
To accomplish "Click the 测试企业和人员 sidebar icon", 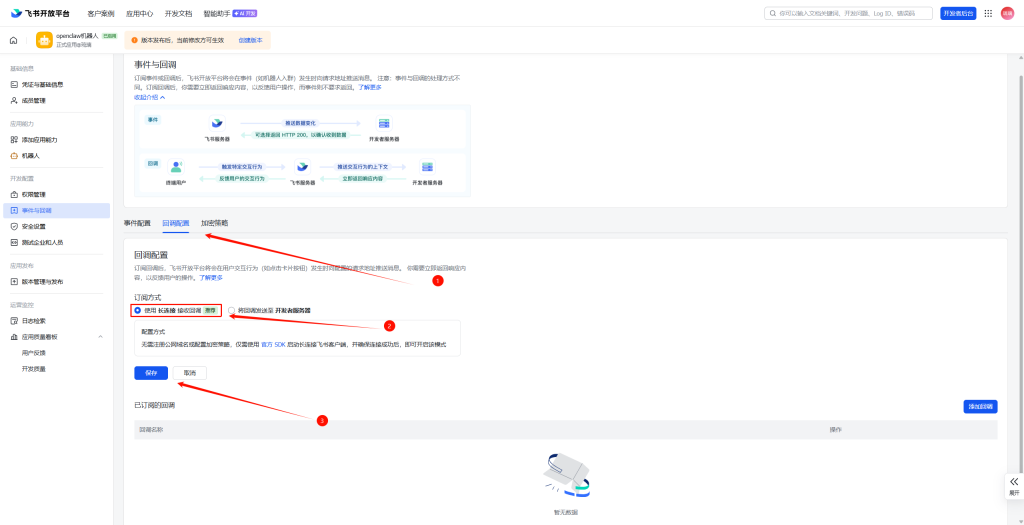I will [x=14, y=242].
